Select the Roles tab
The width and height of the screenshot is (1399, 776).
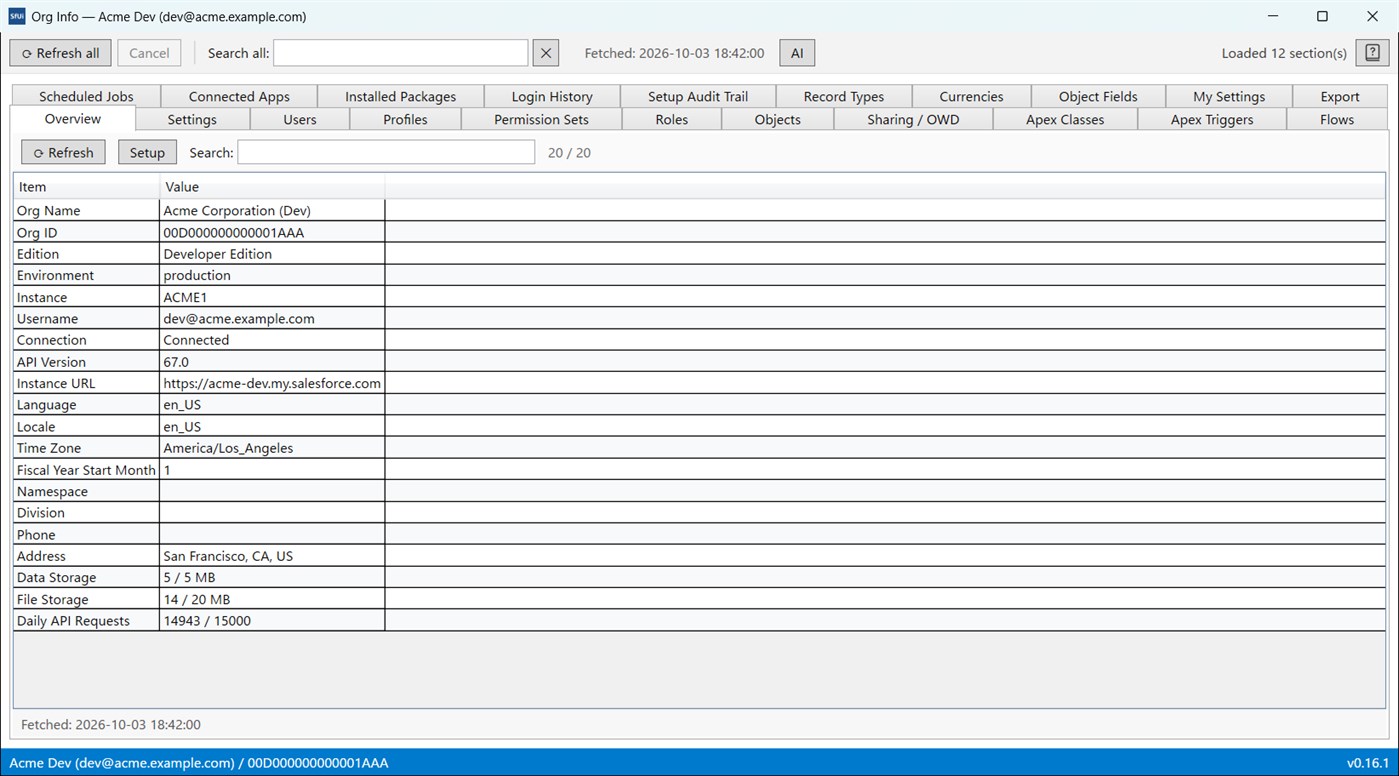[x=672, y=119]
